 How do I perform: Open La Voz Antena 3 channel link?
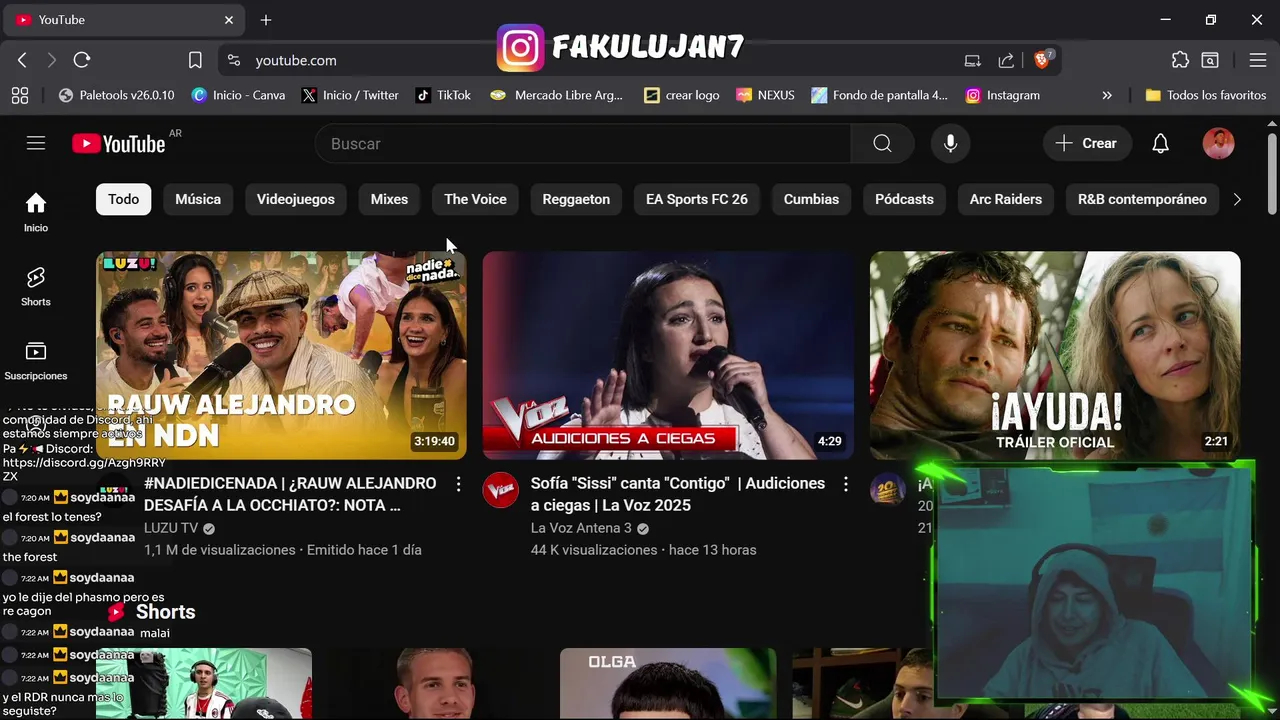pos(581,528)
